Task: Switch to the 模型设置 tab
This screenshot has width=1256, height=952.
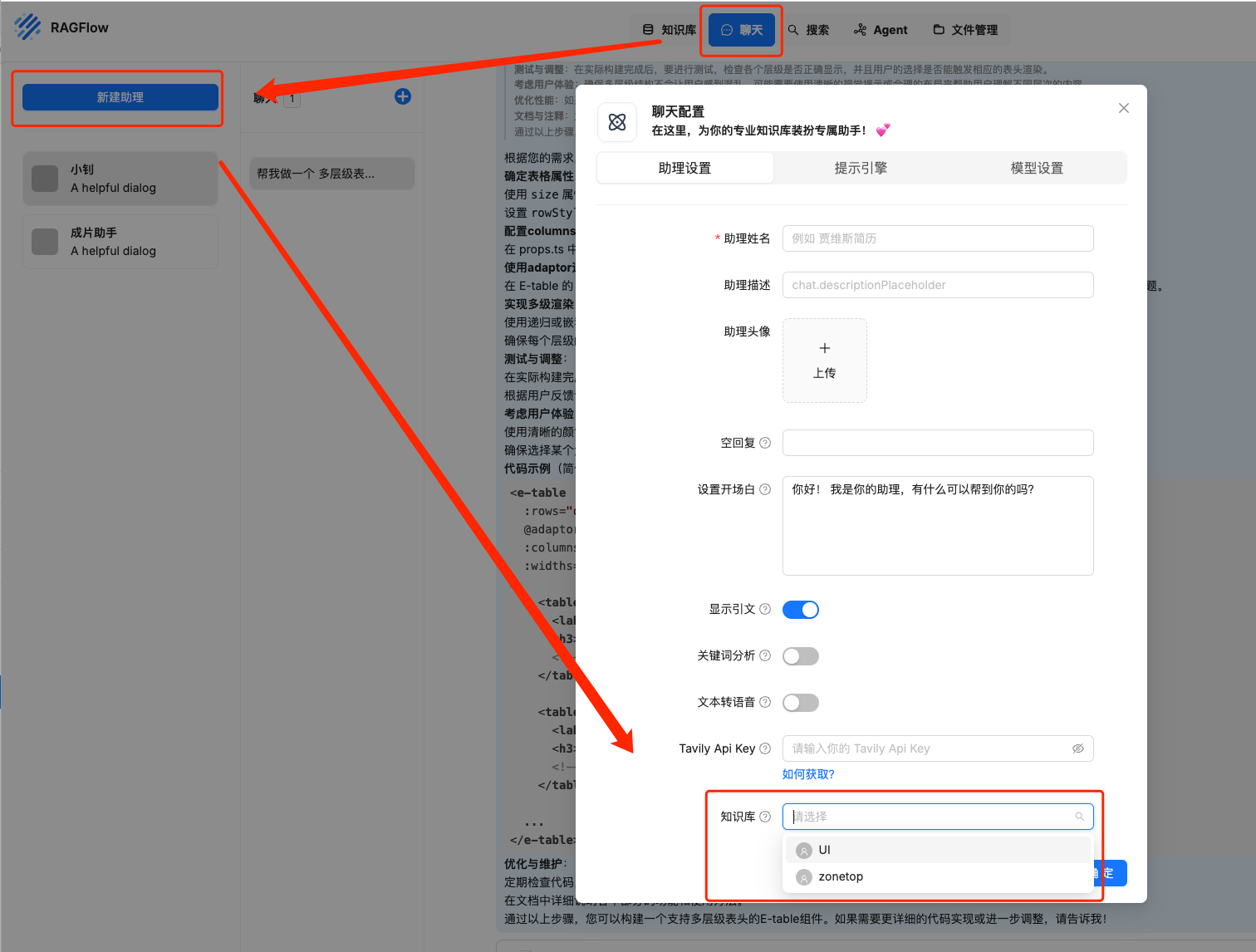Action: coord(1036,168)
